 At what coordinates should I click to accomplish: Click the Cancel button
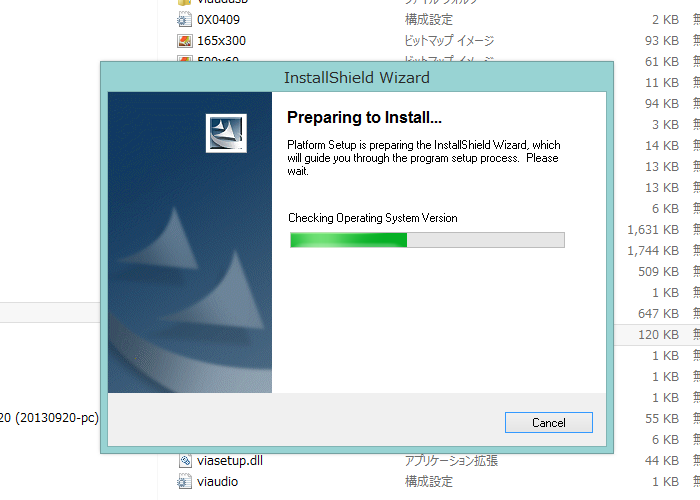coord(549,422)
